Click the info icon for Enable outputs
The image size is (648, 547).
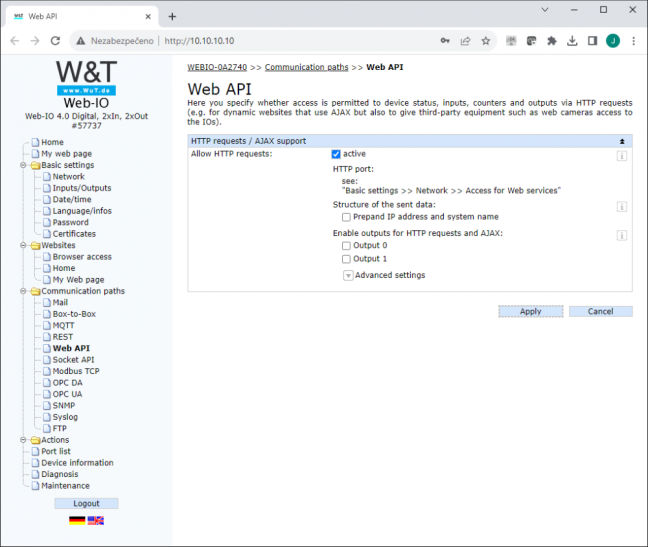[622, 235]
